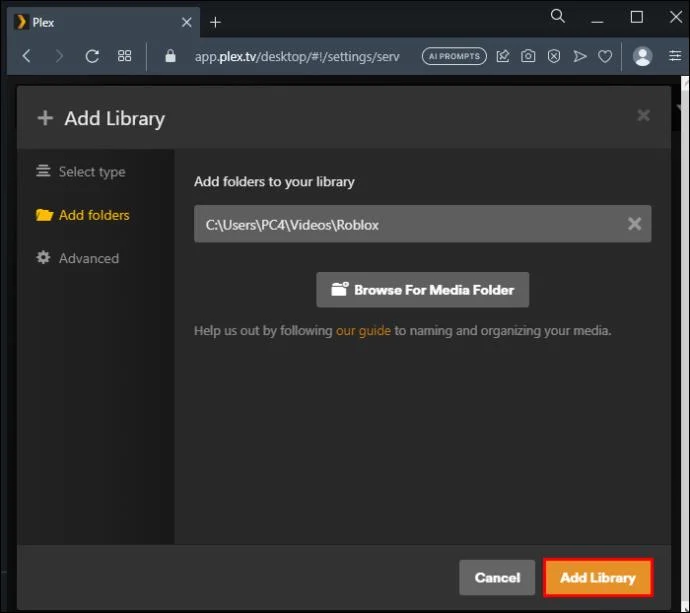
Task: Click the edit page pencil icon
Action: point(503,56)
